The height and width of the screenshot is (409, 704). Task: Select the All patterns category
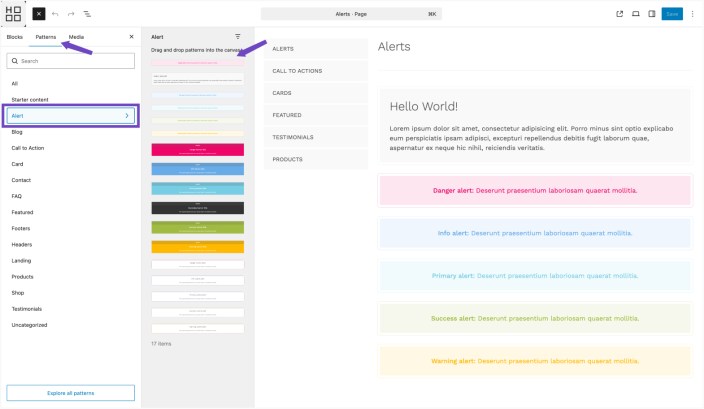point(15,84)
